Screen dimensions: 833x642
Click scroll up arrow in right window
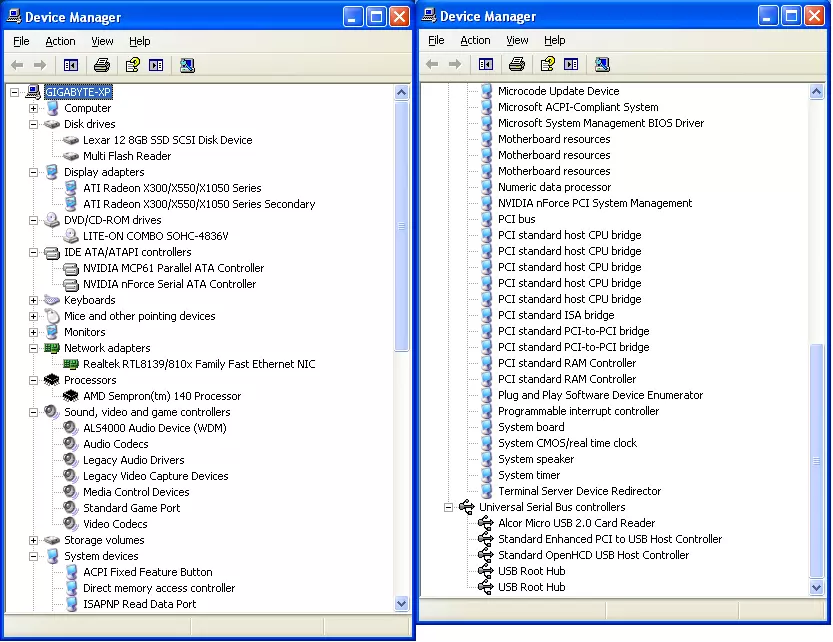[817, 91]
